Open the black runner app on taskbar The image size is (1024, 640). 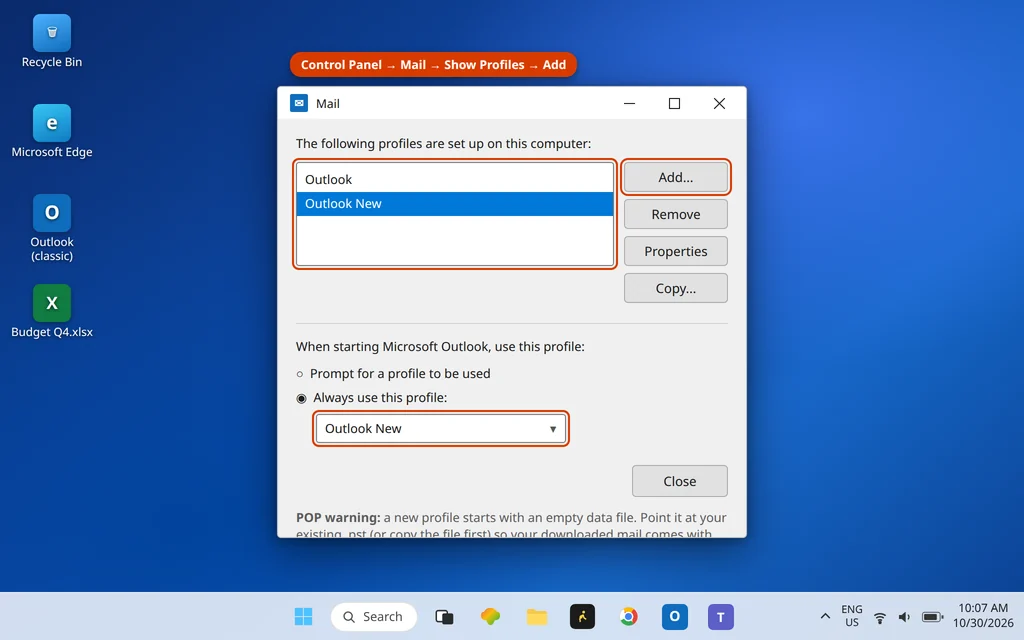click(583, 616)
